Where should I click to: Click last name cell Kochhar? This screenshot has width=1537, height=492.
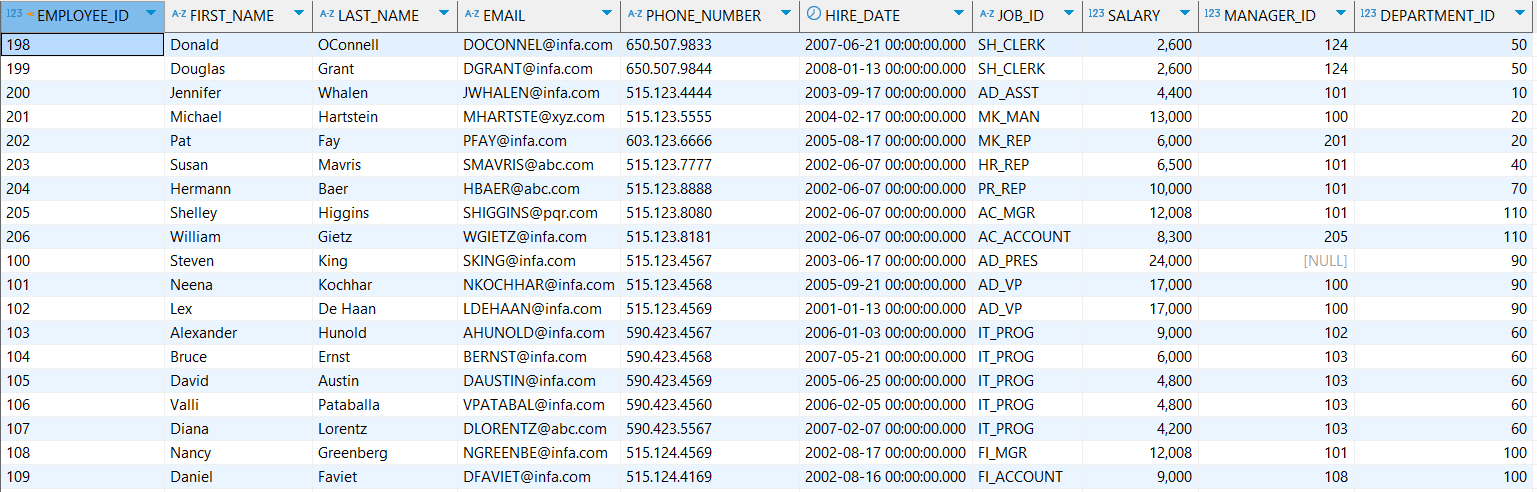click(x=385, y=285)
